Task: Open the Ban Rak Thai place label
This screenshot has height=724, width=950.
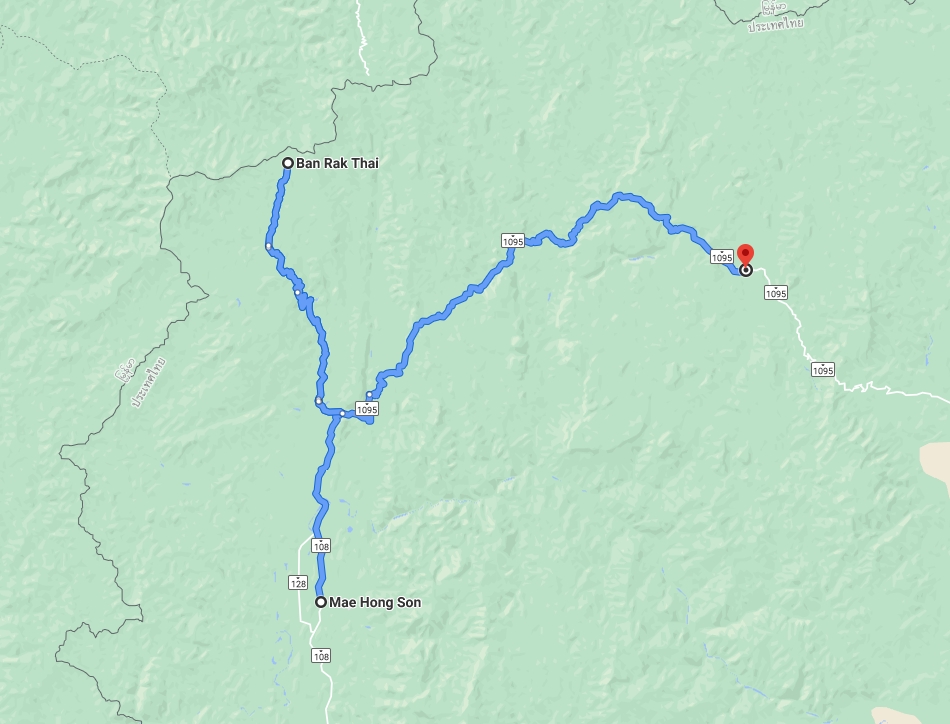Action: click(337, 163)
